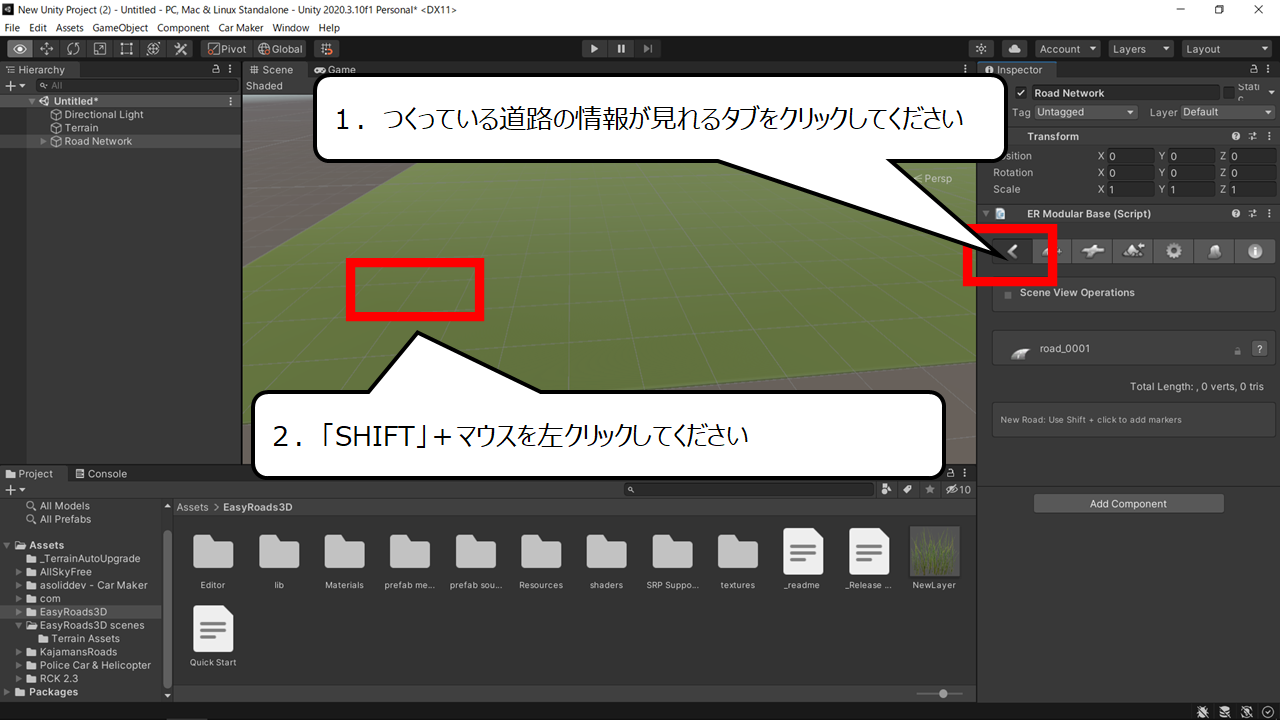Toggle road_0001 lock icon
This screenshot has width=1280, height=720.
coord(1237,350)
